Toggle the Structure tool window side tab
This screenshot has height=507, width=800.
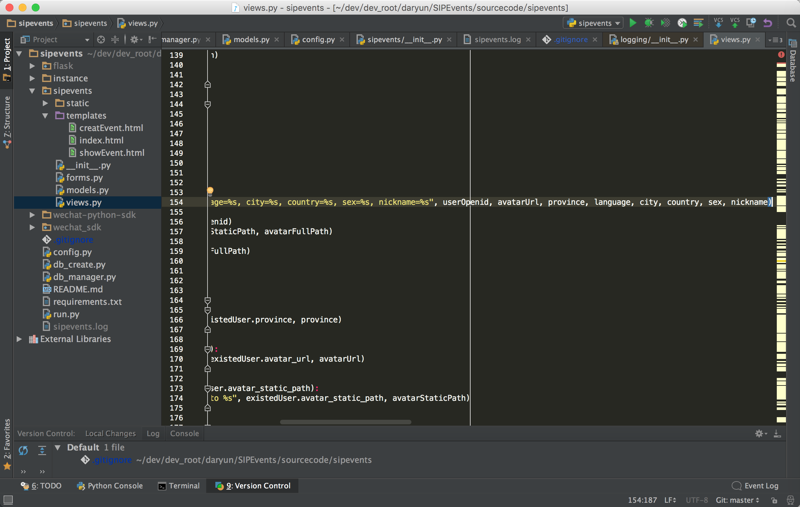click(x=6, y=120)
